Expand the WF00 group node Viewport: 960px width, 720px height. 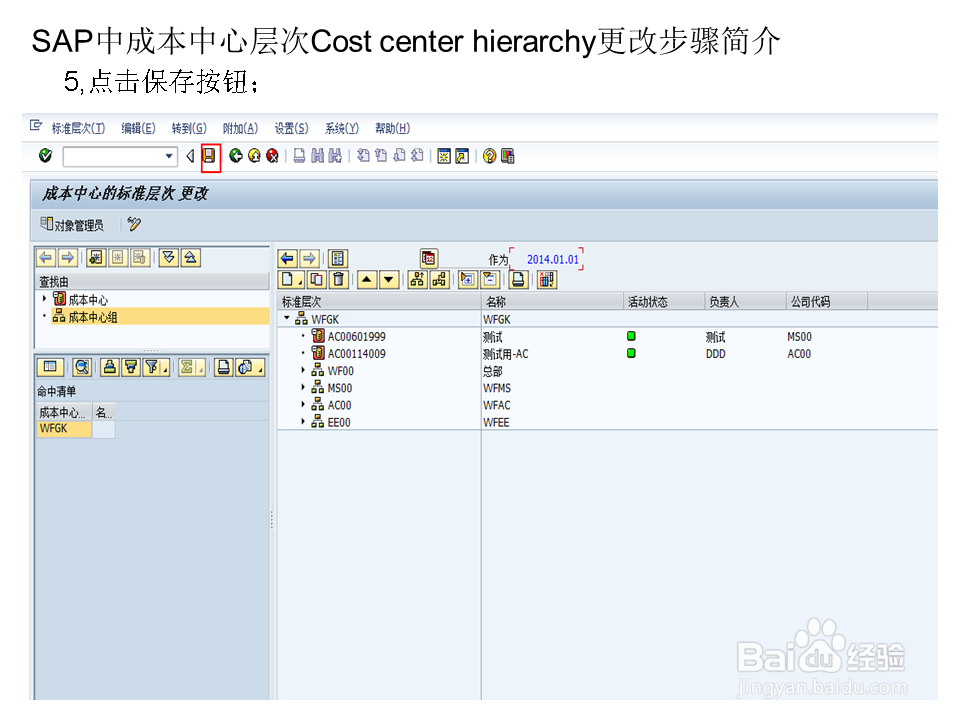click(x=303, y=370)
